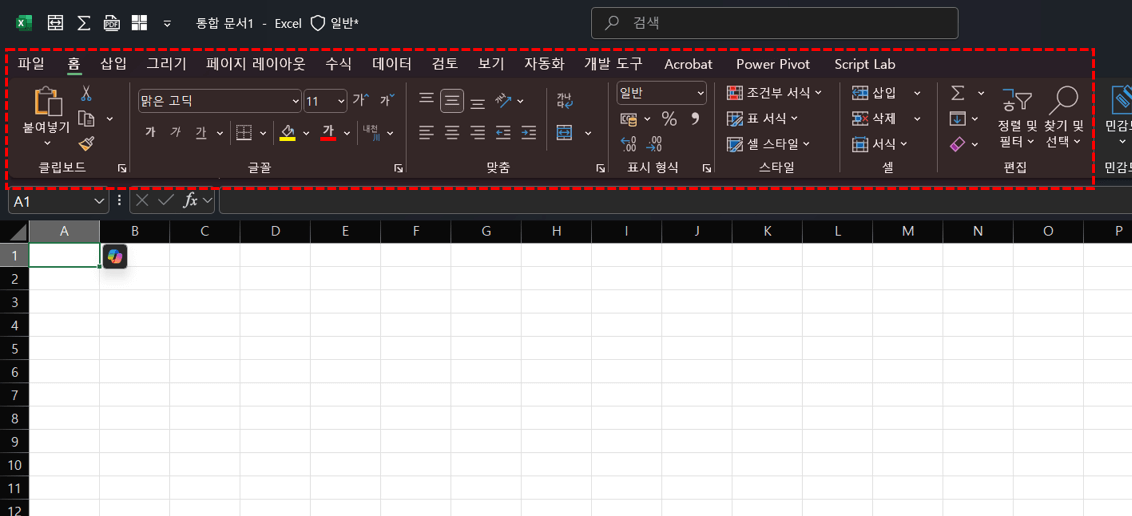Open the font size 11 dropdown

pyautogui.click(x=341, y=100)
